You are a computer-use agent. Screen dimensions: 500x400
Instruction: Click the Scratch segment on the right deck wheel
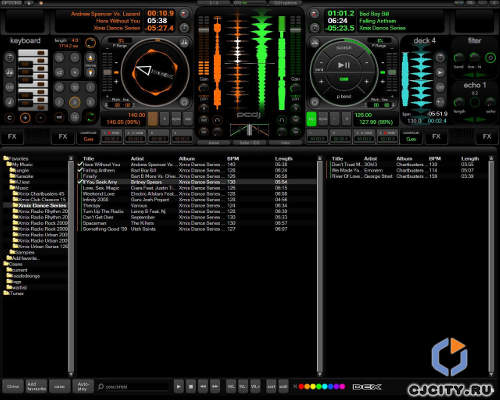tap(344, 49)
